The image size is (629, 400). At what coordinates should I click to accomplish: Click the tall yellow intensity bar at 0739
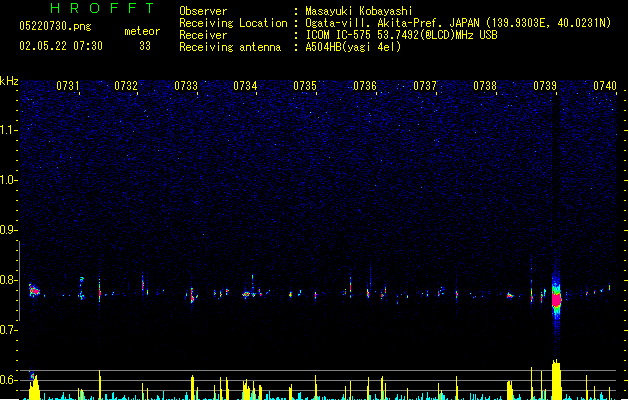click(x=556, y=380)
